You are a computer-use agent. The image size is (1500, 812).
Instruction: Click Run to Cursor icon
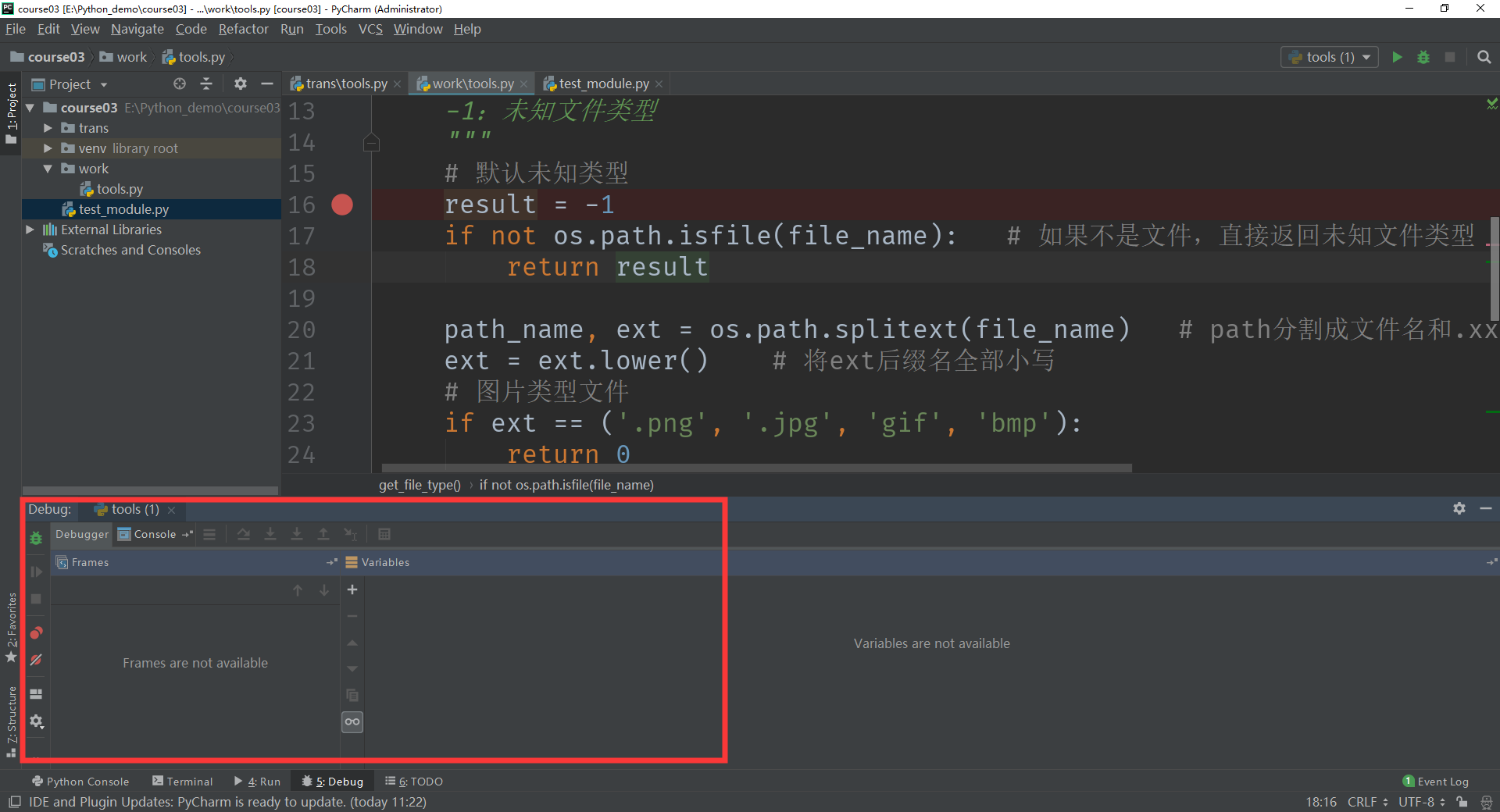[351, 535]
